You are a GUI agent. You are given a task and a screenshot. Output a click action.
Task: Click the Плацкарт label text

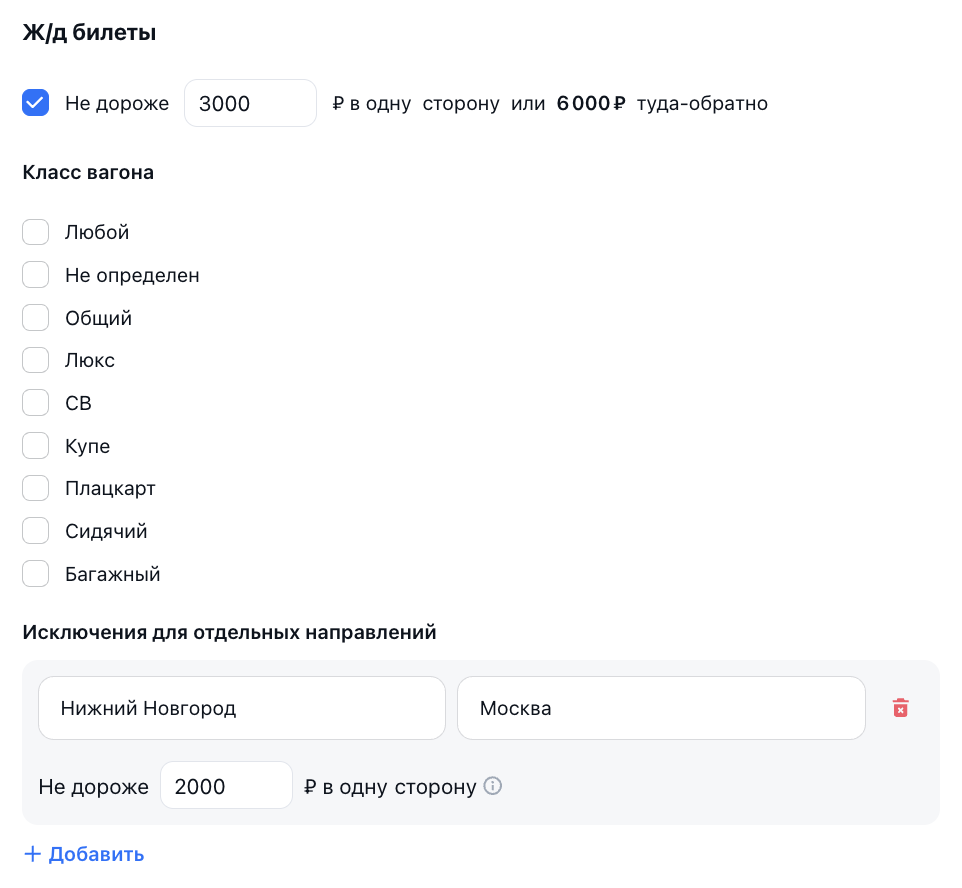tap(110, 488)
